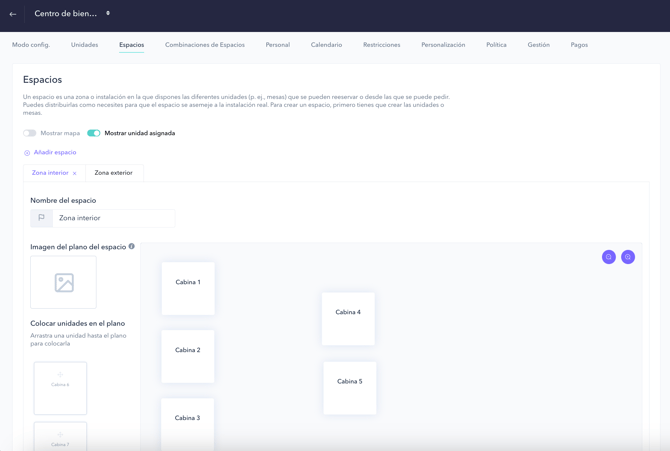Click the Colocar unidades en el plano heading
670x451 pixels.
(x=78, y=323)
